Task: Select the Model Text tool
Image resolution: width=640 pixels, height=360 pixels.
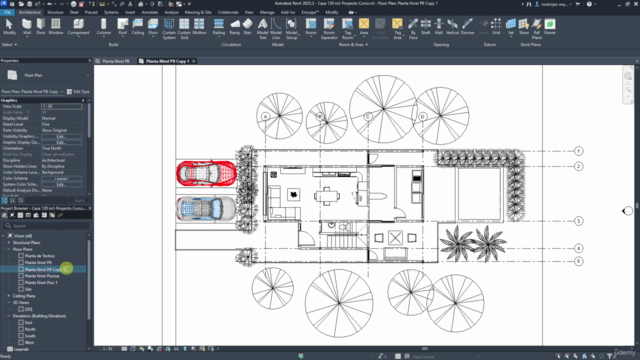Action: tap(262, 29)
